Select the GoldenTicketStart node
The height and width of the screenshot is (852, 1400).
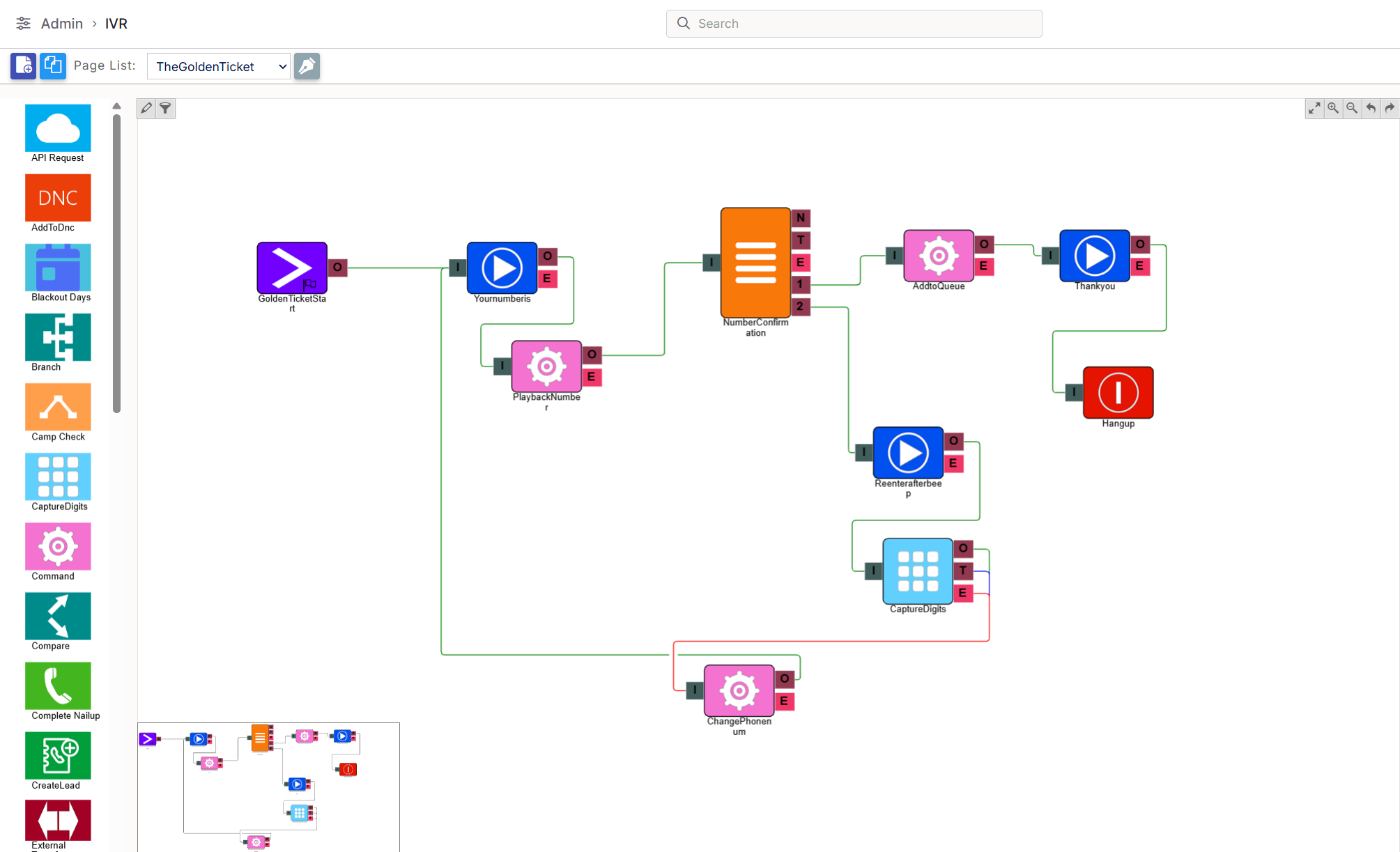click(x=292, y=268)
